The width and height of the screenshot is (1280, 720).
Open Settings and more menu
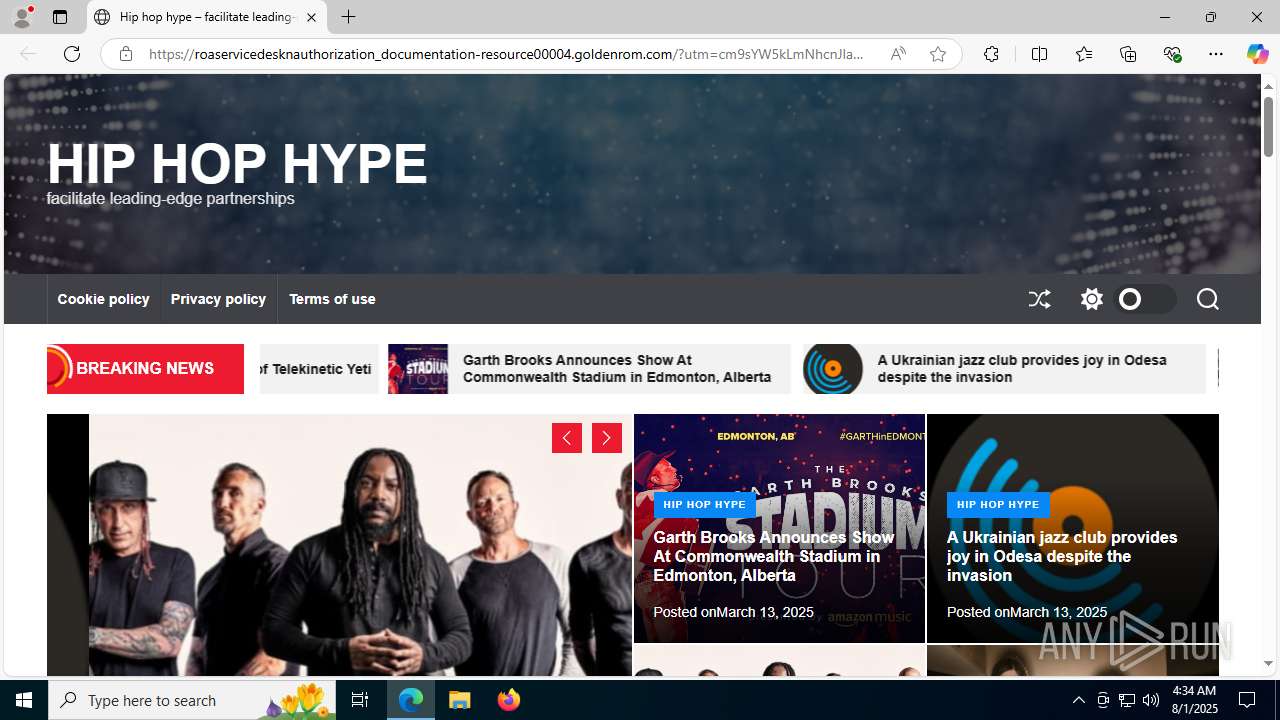click(x=1216, y=54)
